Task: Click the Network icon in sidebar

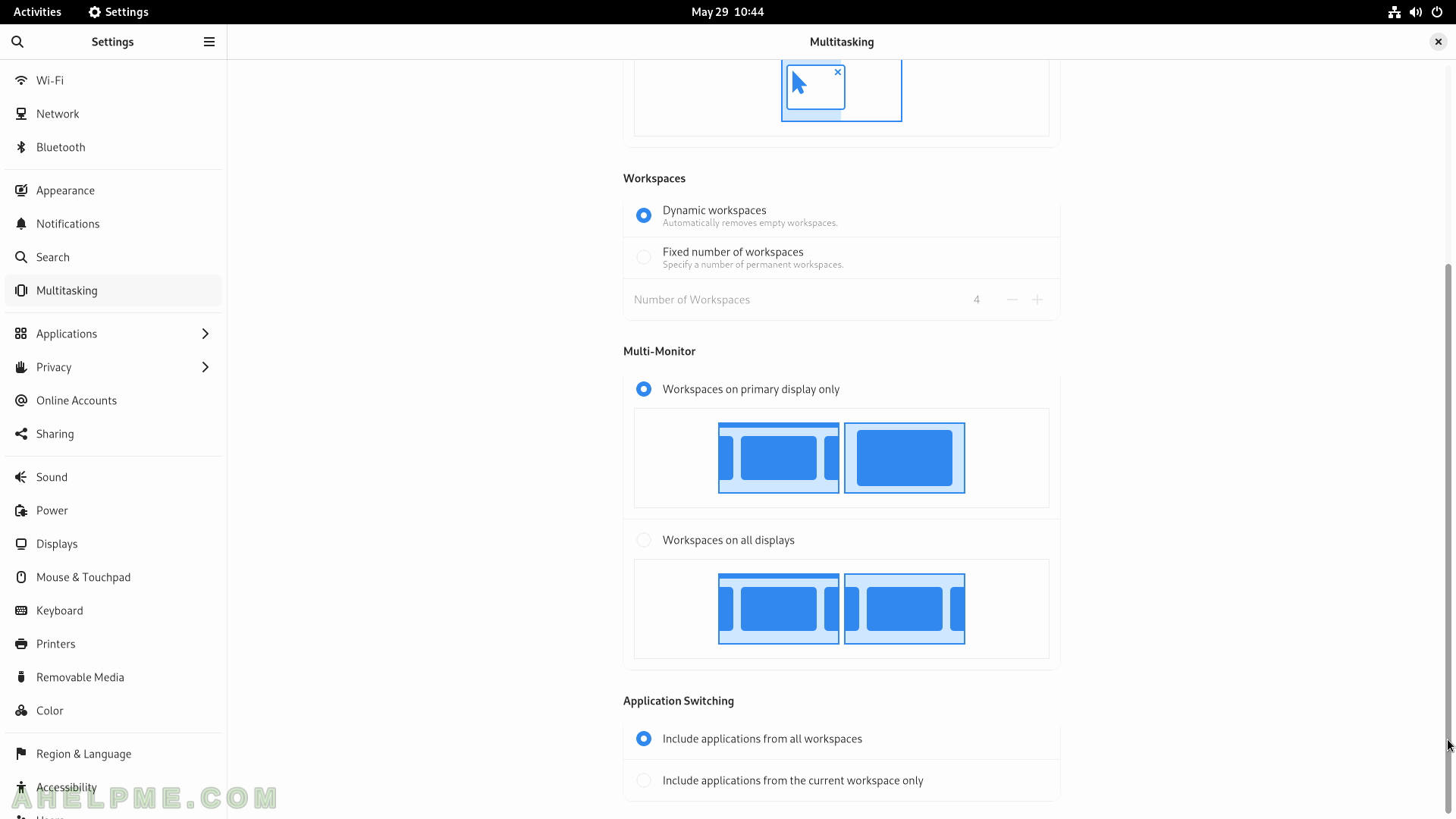Action: pyautogui.click(x=21, y=114)
